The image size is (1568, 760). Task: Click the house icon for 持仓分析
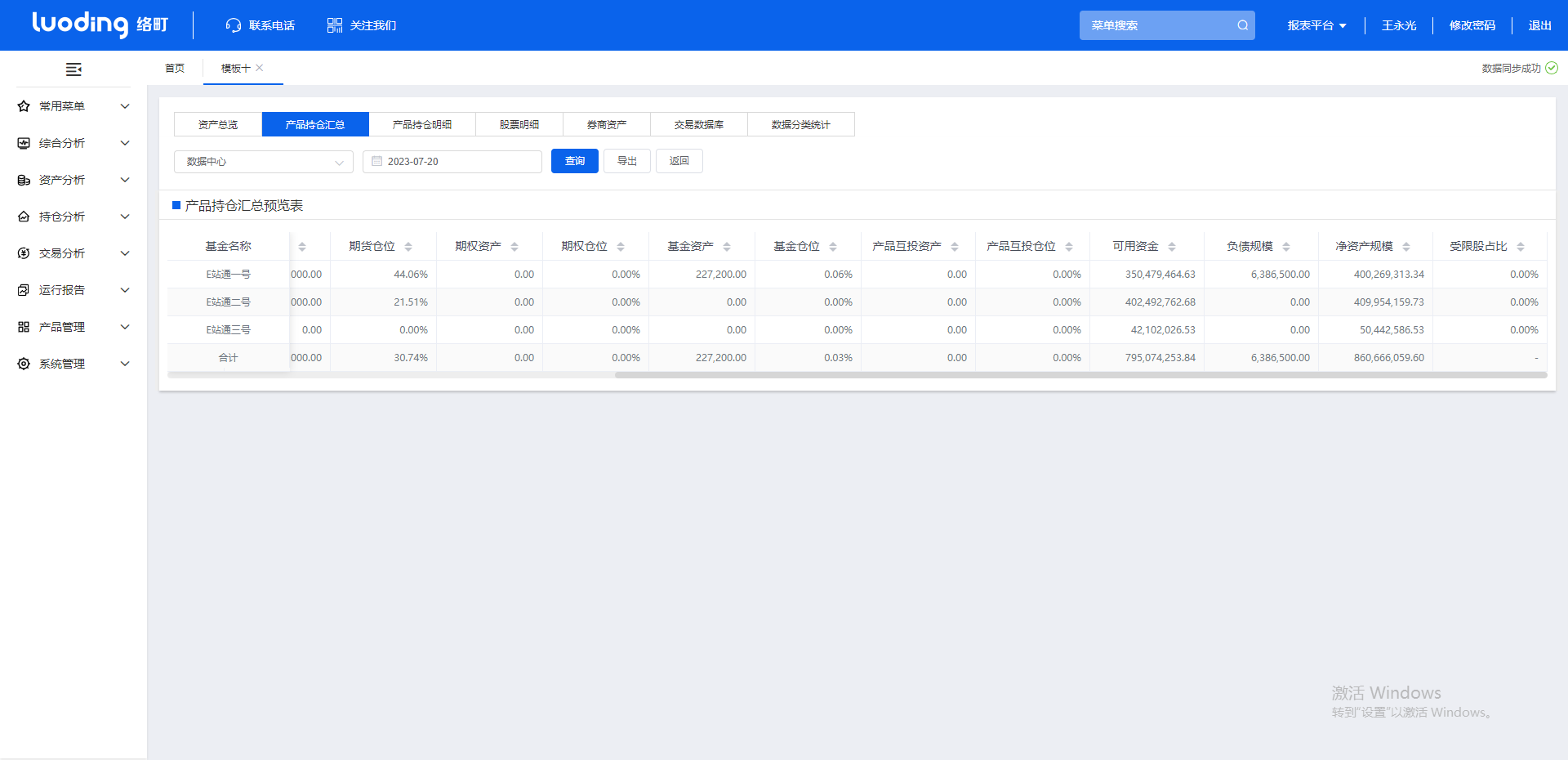pyautogui.click(x=24, y=217)
